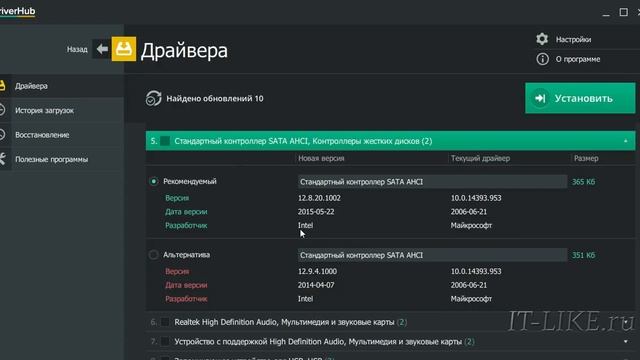Minimize the DriverHub window
Viewport: 640px width, 360px height.
606,15
